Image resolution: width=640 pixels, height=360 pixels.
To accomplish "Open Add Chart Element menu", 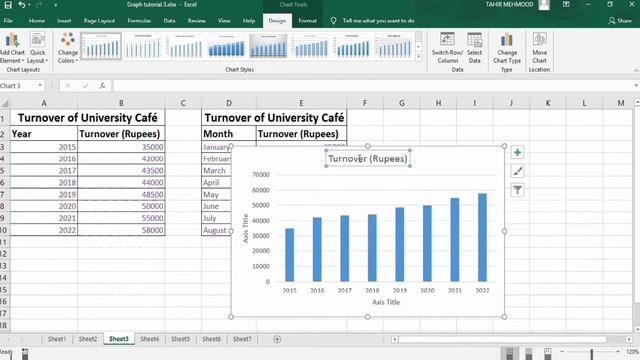I will click(x=12, y=48).
